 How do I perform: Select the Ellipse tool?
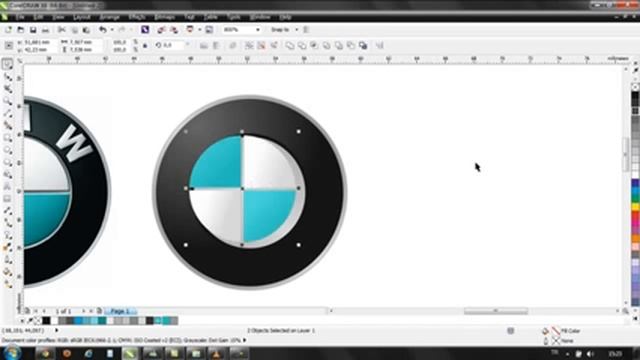(7, 150)
